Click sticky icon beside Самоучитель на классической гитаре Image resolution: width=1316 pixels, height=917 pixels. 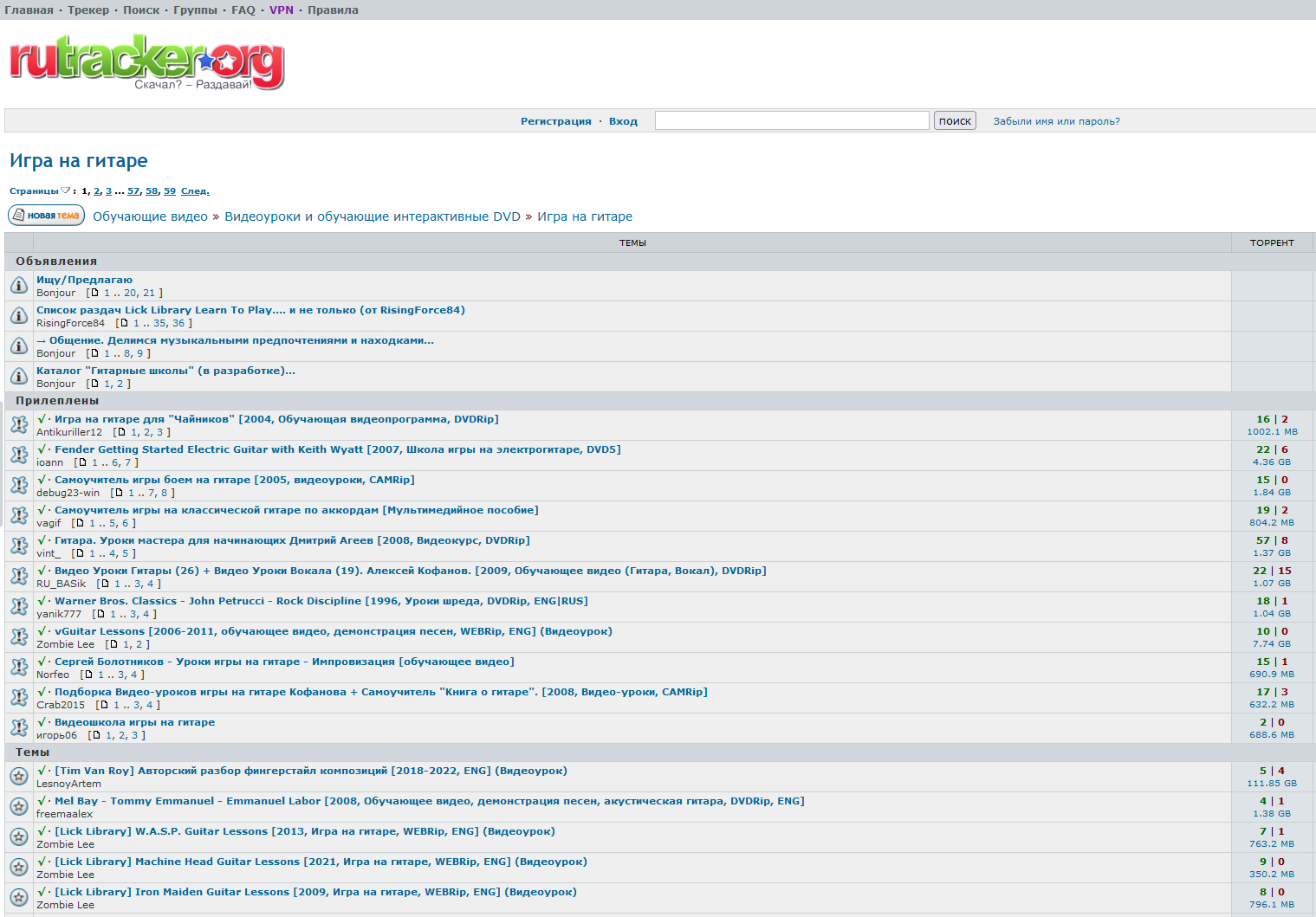point(19,516)
